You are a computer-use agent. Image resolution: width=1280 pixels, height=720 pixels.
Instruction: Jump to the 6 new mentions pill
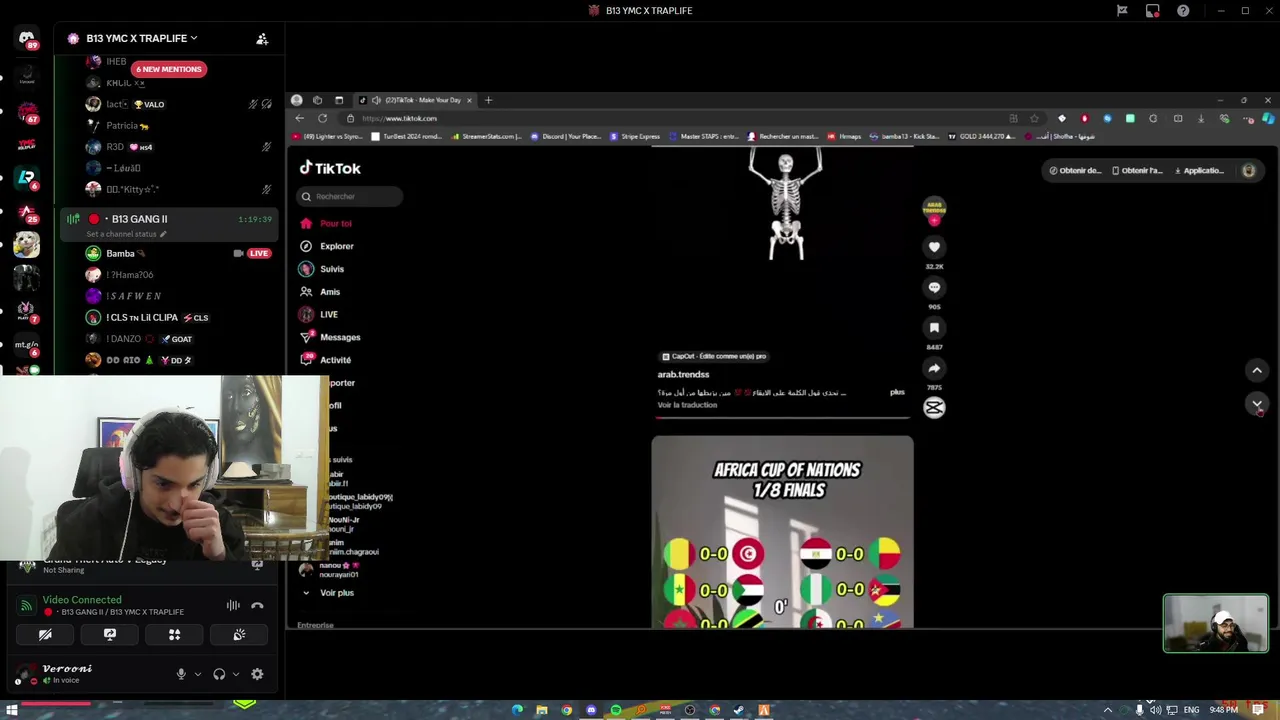[169, 69]
